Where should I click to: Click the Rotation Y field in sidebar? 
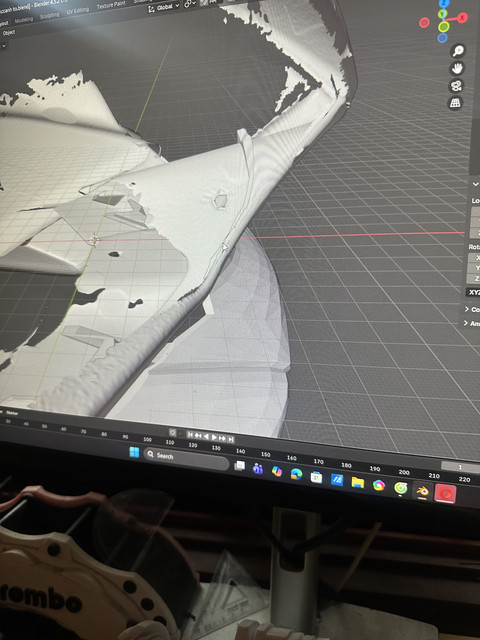[473, 268]
